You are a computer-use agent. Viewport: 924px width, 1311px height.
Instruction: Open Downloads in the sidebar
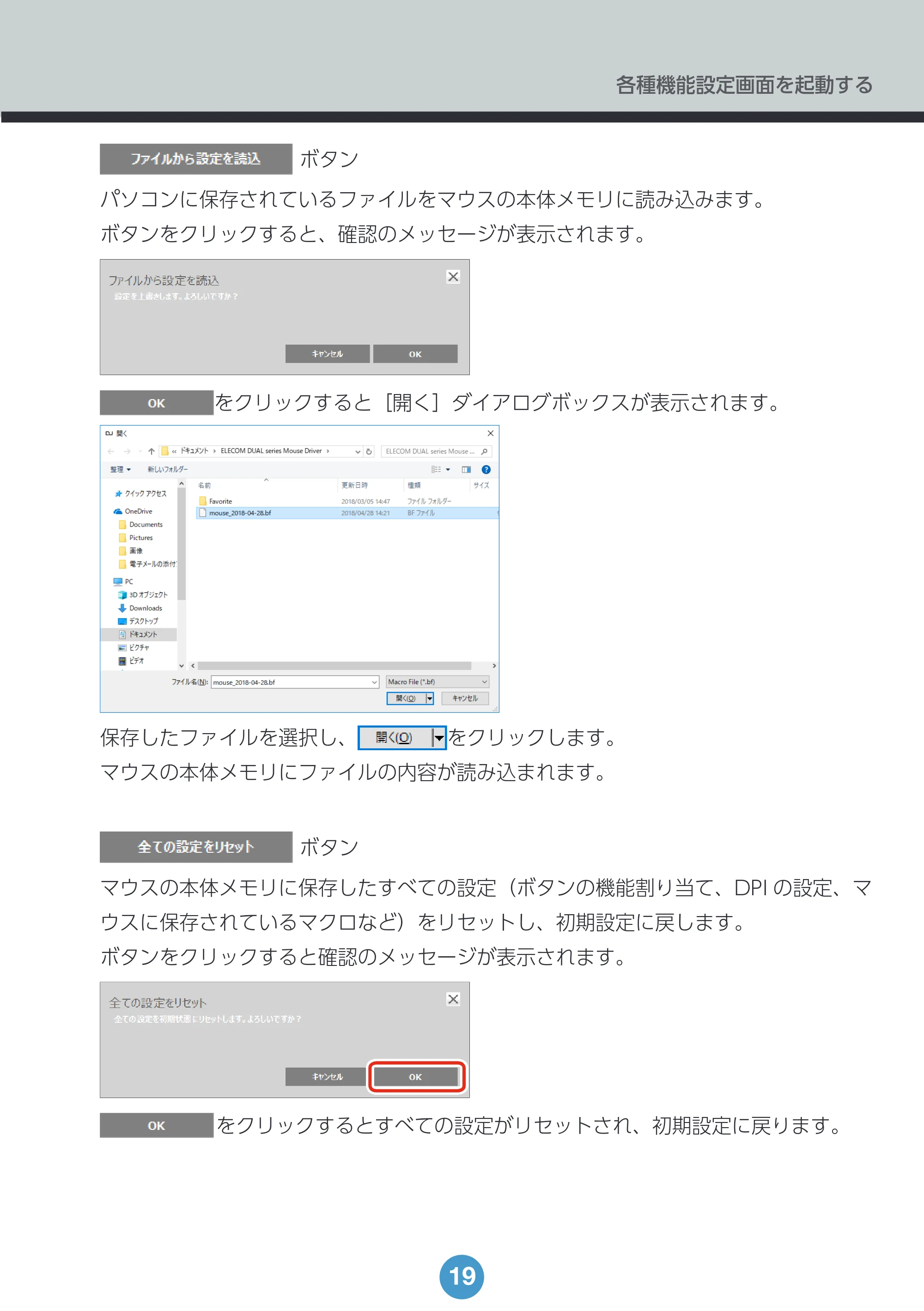140,607
